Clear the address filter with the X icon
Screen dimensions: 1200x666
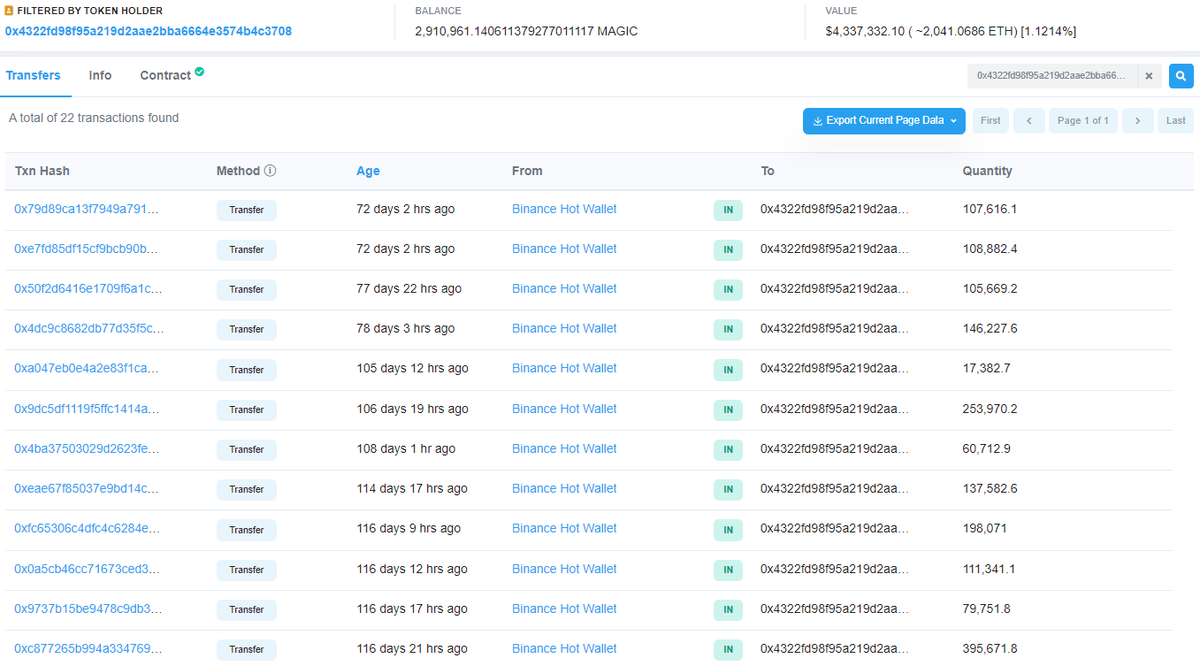point(1149,76)
